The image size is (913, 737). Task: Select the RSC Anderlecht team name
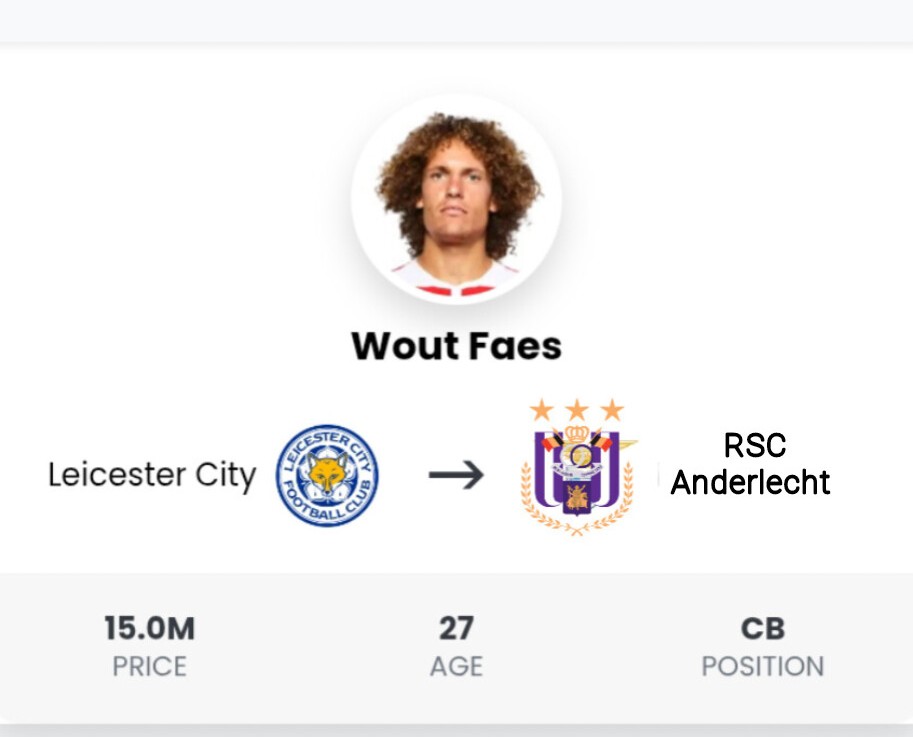click(x=751, y=464)
